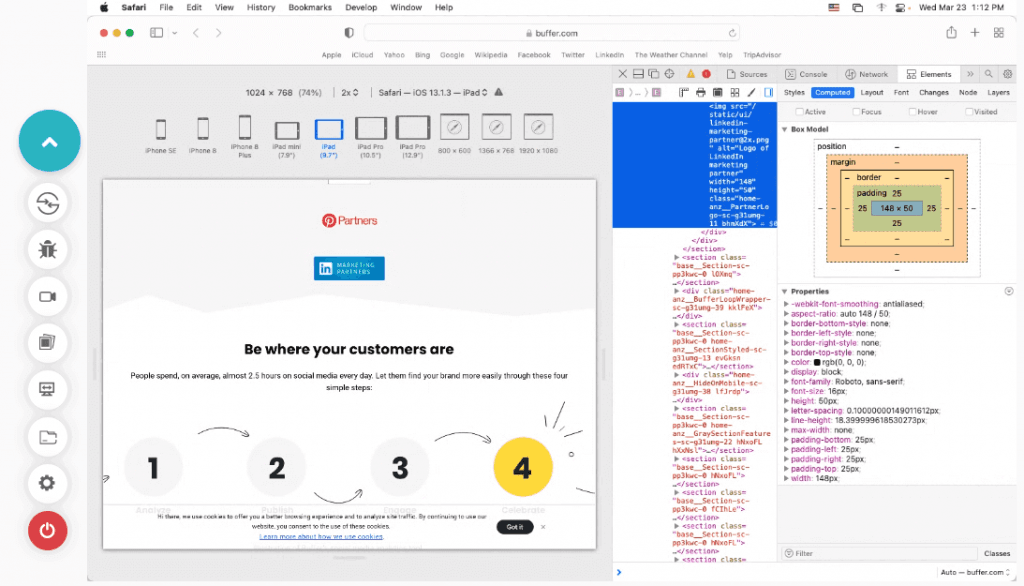
Task: Collapse the Properties section disclosure triangle
Action: (784, 291)
